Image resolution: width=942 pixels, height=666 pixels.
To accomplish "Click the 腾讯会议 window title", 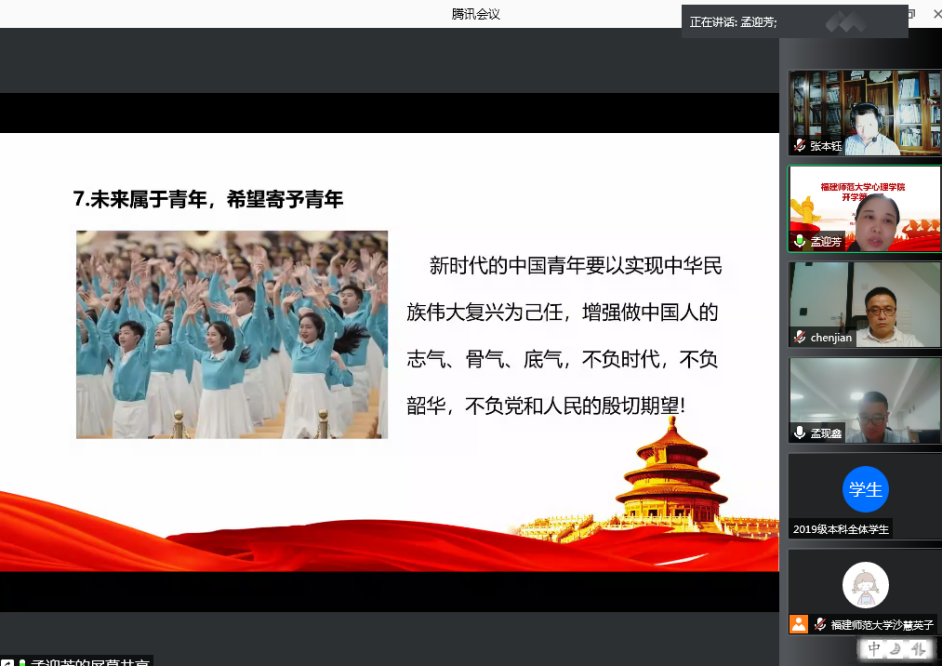I will pyautogui.click(x=476, y=14).
